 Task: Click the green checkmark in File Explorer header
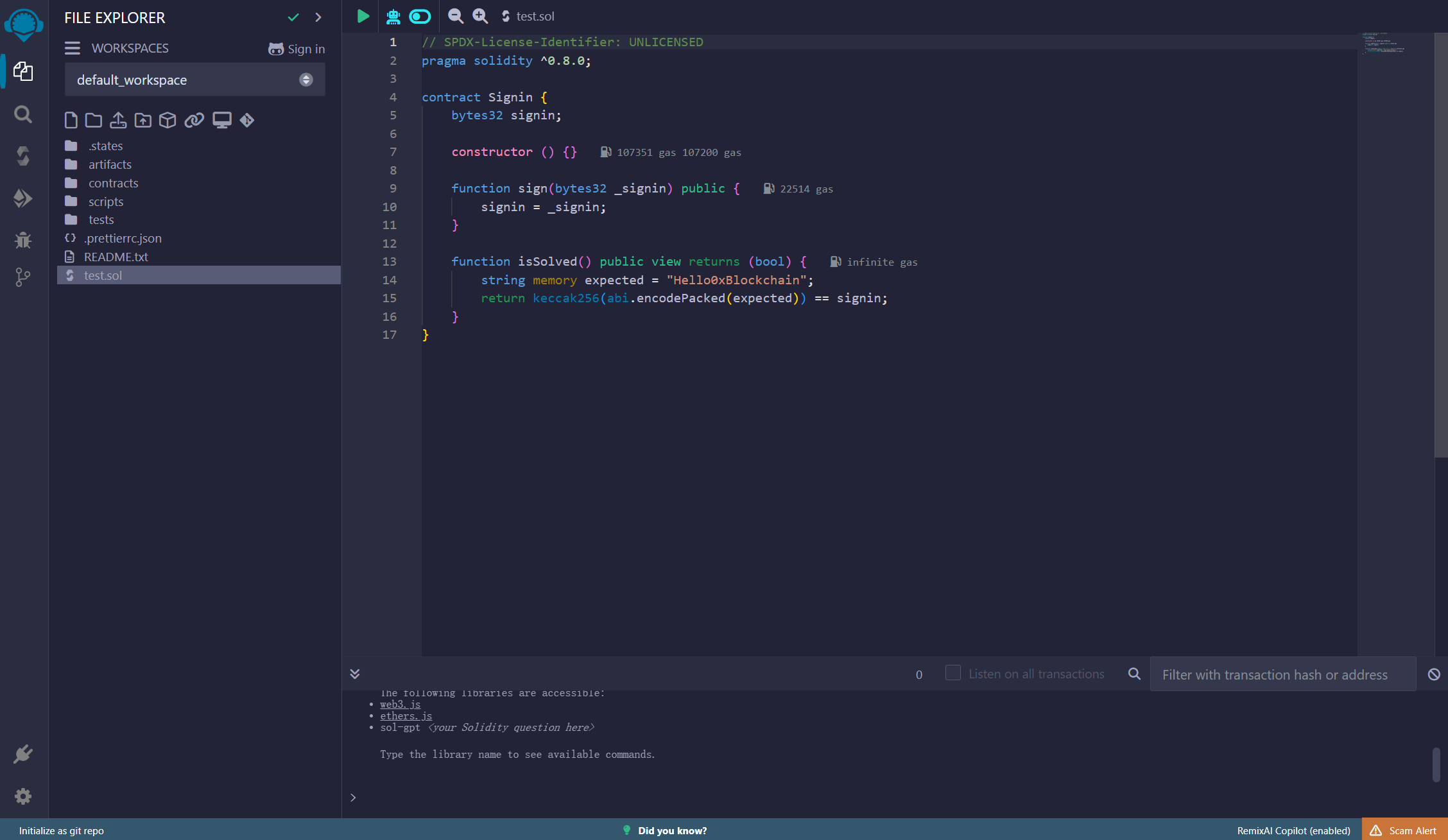click(293, 17)
